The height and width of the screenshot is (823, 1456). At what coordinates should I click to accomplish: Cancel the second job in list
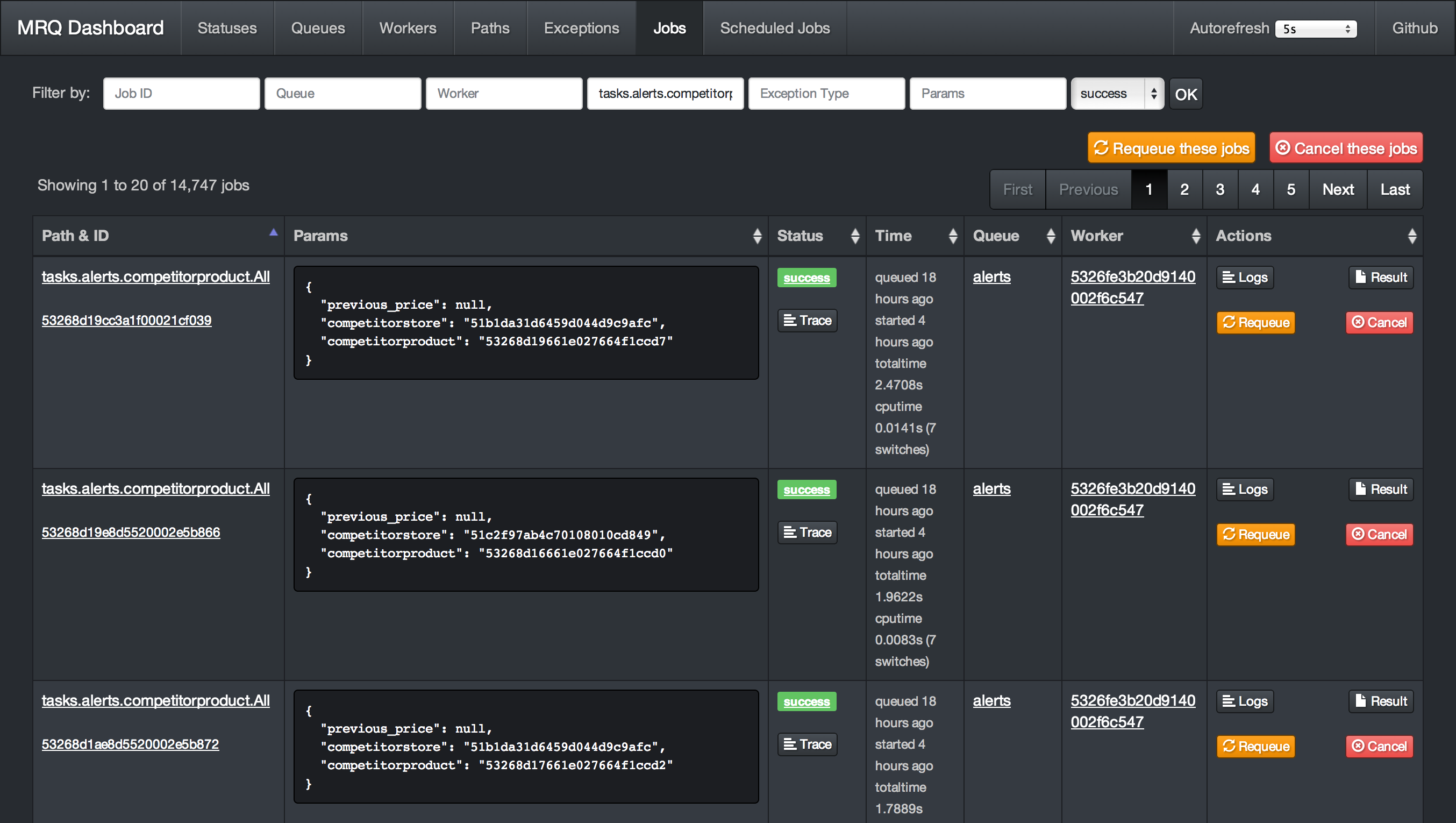(x=1379, y=535)
